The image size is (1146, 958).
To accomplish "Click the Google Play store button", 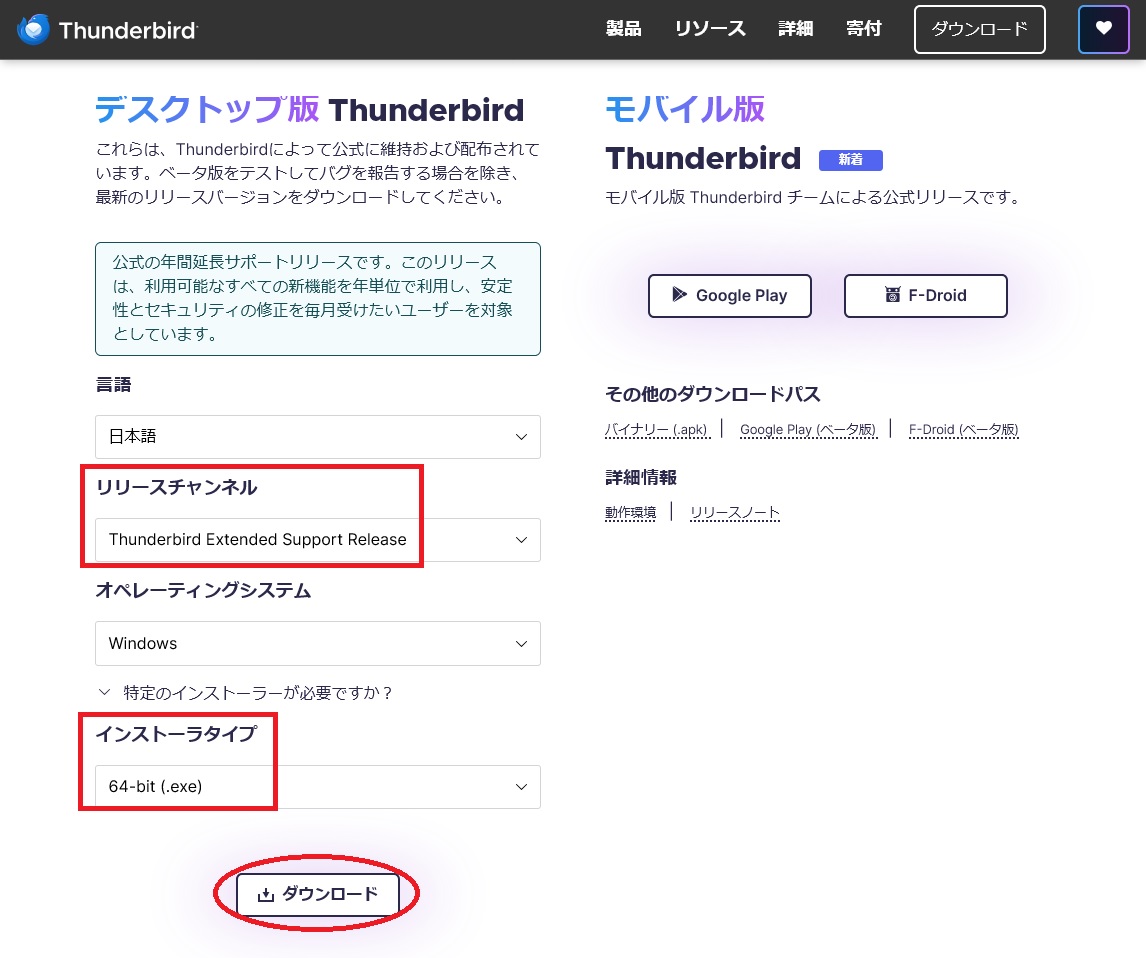I will [729, 295].
